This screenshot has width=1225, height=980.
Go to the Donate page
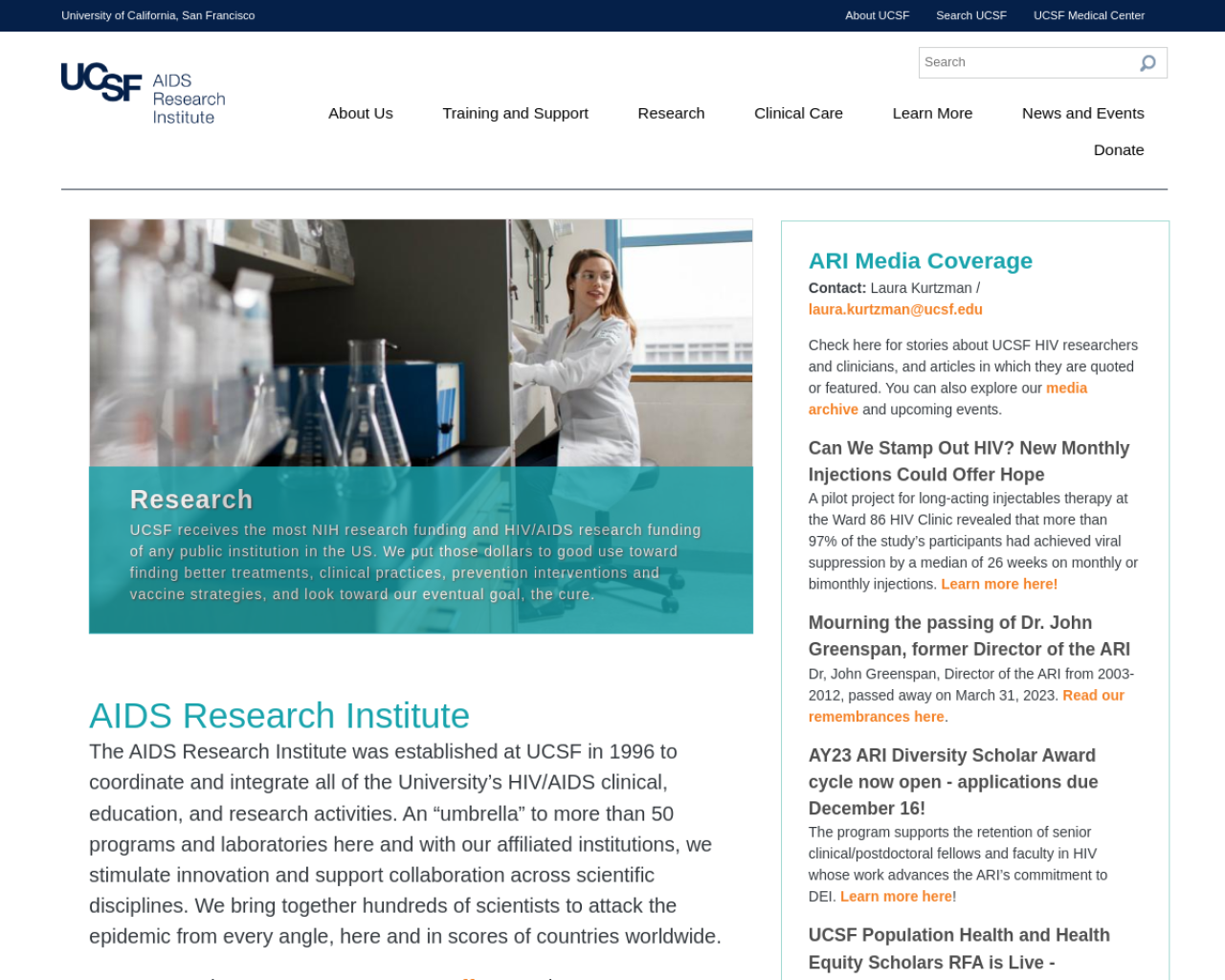1119,150
